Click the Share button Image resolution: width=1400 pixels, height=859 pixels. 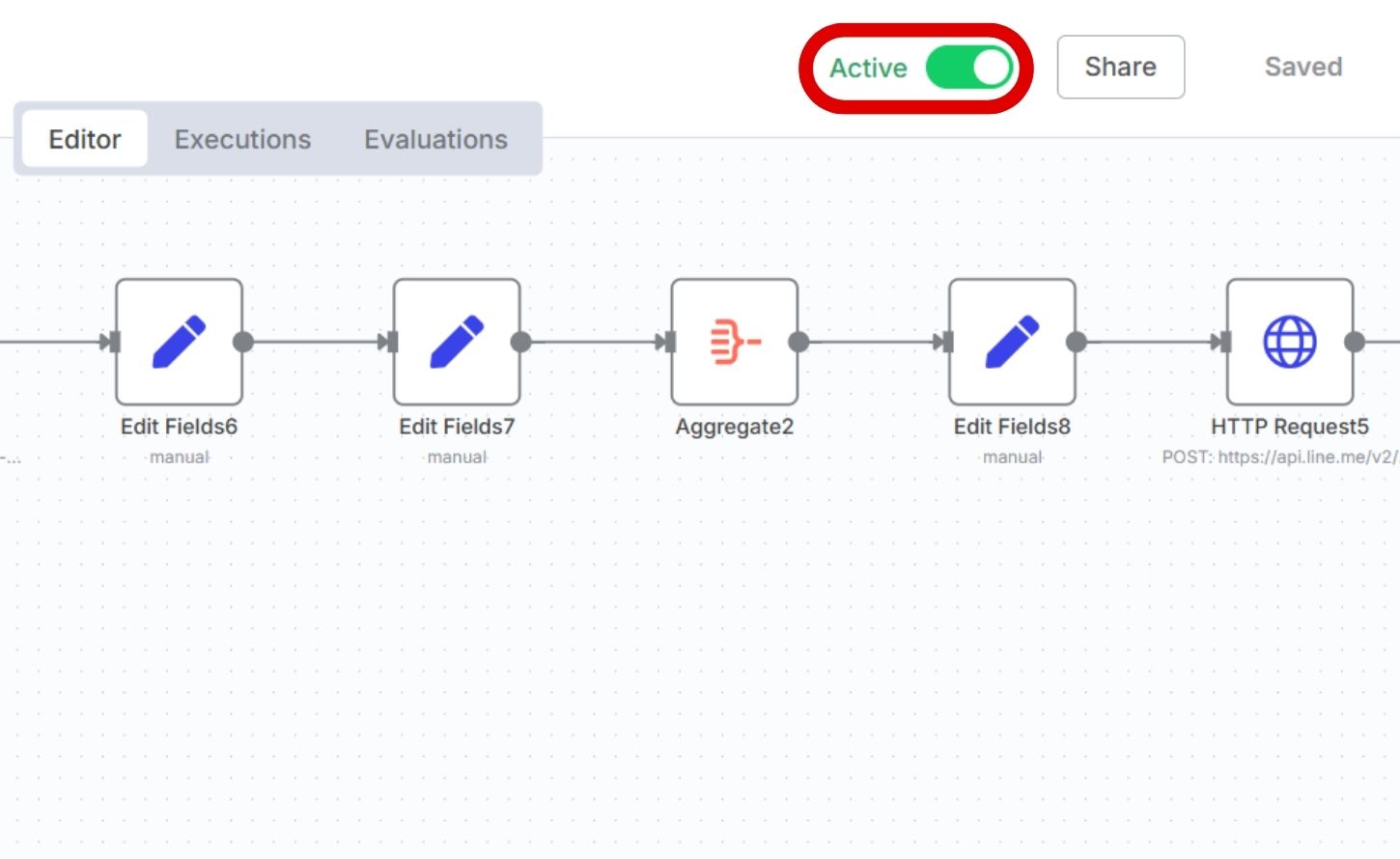coord(1120,67)
